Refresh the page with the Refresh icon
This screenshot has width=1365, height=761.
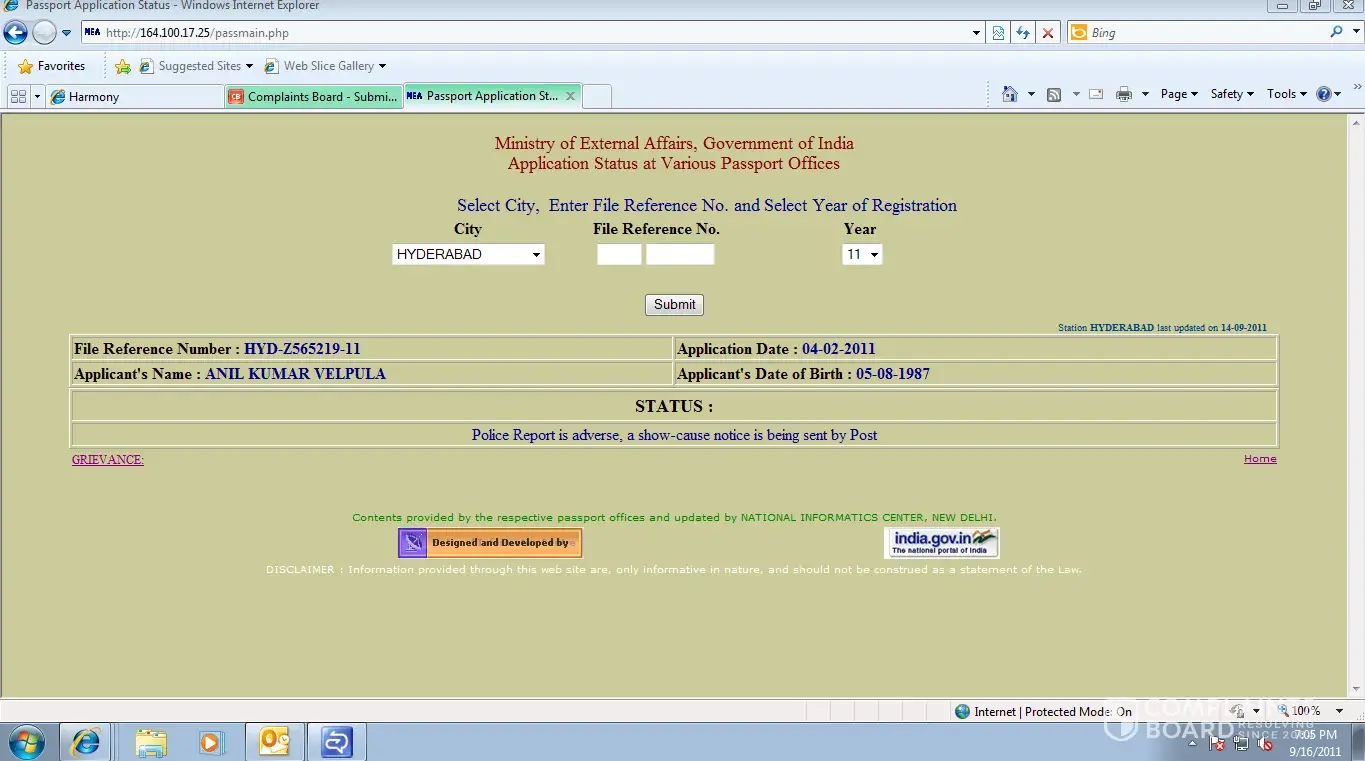click(x=1023, y=33)
